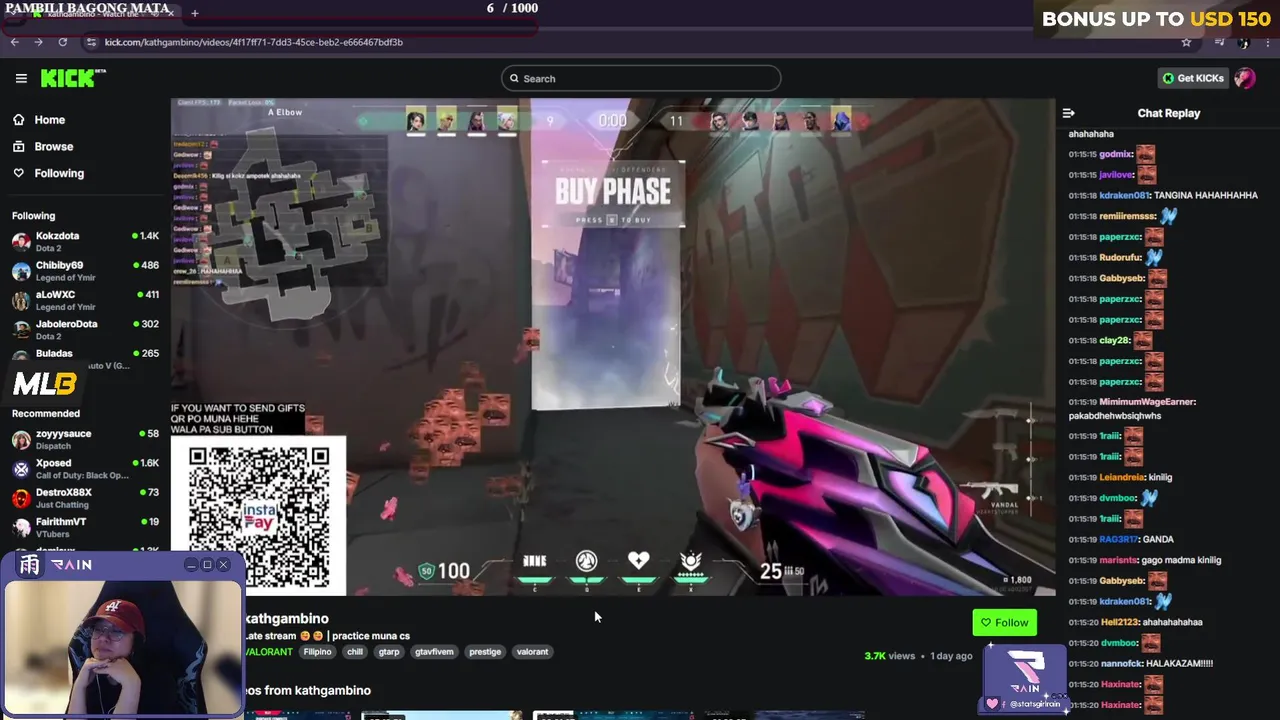
Task: Open the Kick user avatar menu
Action: 1245,78
